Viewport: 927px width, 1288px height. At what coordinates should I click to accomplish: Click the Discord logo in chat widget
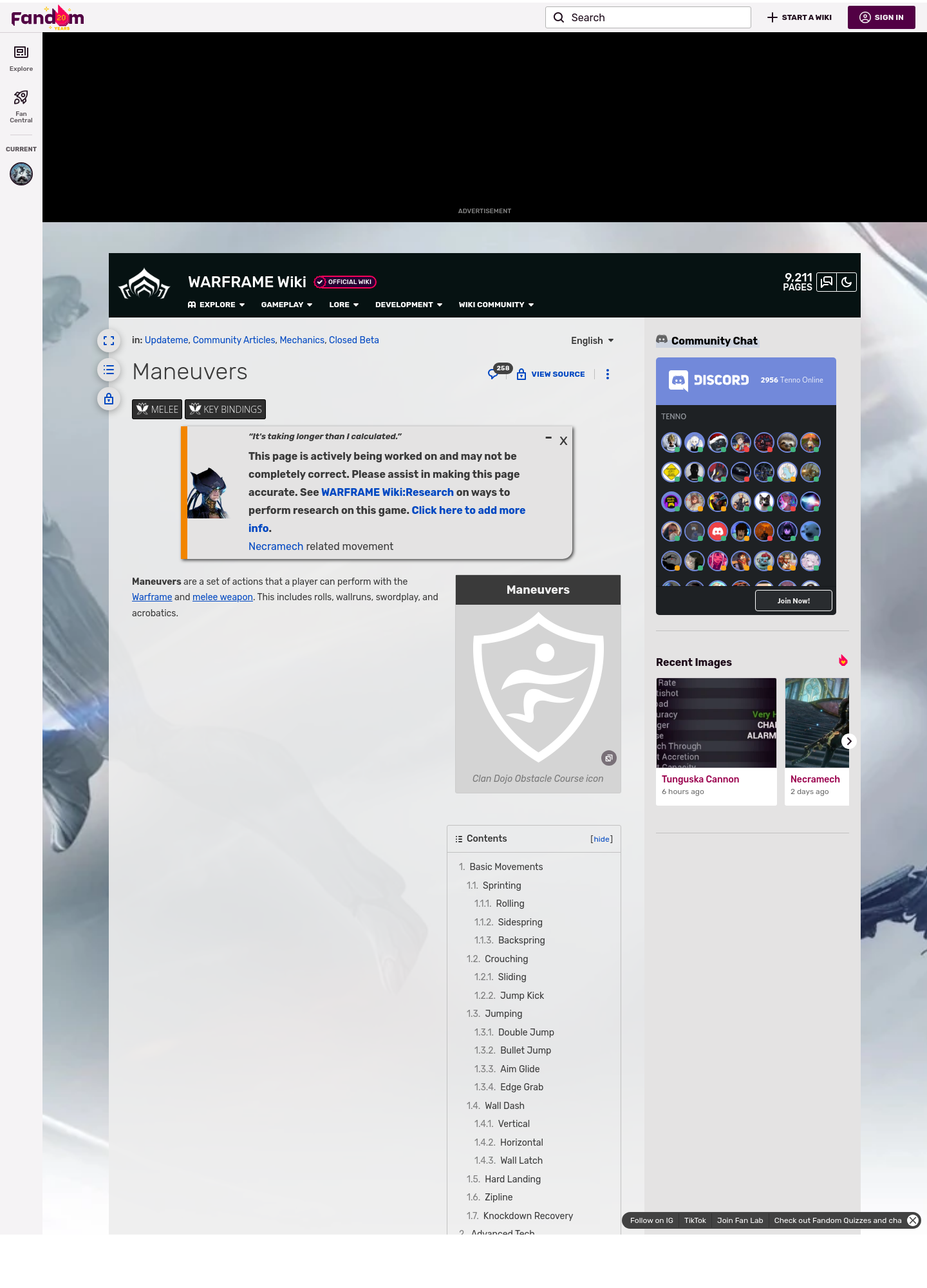pyautogui.click(x=709, y=380)
